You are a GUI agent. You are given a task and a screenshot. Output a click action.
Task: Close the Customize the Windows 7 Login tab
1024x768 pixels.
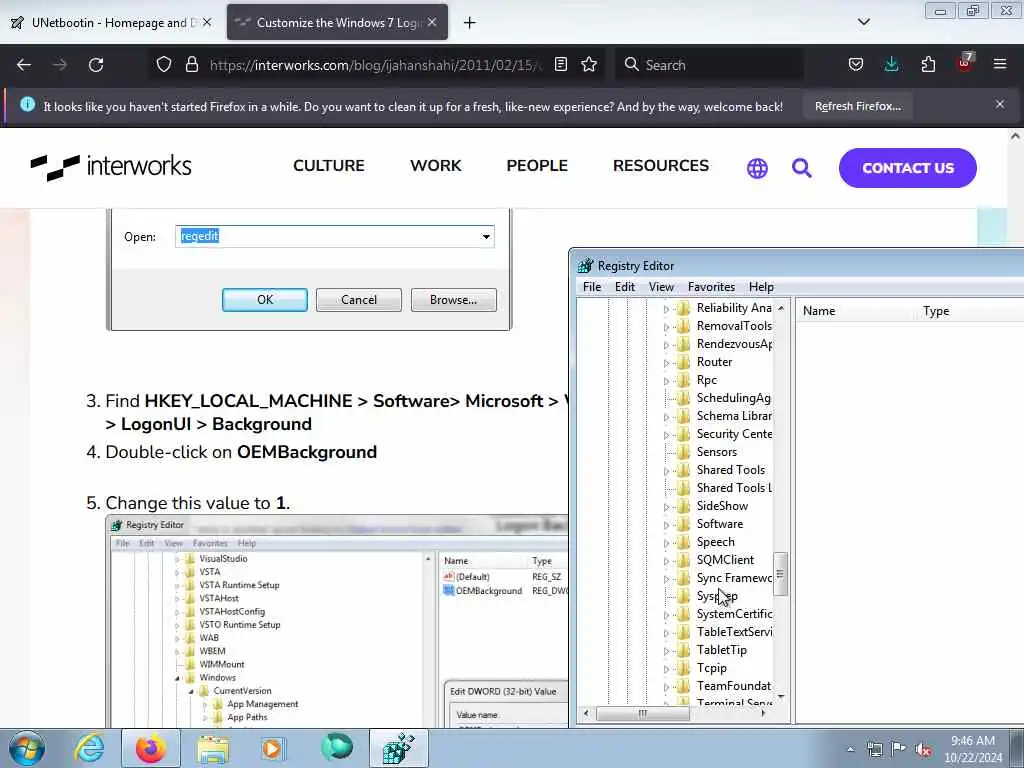point(432,22)
